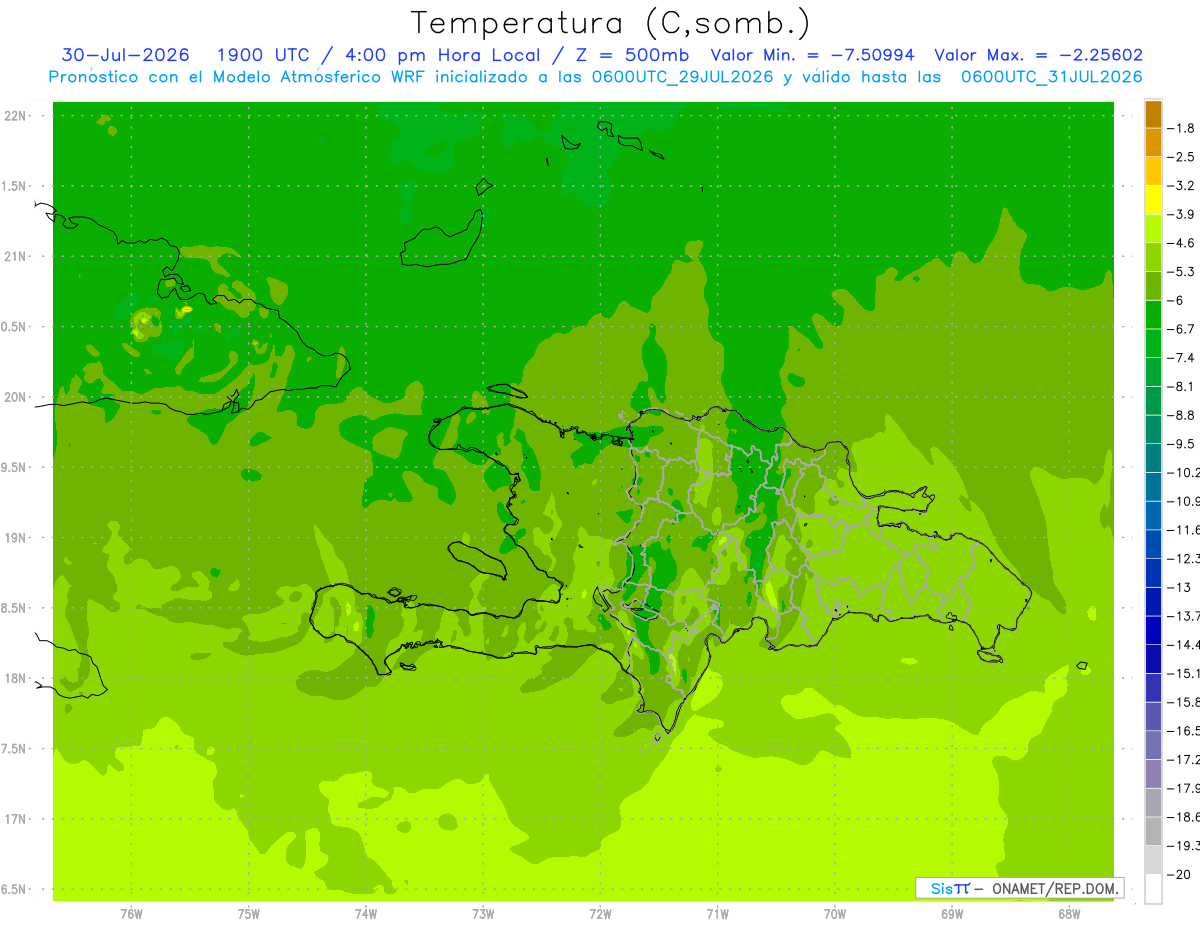Image resolution: width=1200 pixels, height=927 pixels.
Task: Click the '-2.5' legend value
Action: [x=1181, y=157]
